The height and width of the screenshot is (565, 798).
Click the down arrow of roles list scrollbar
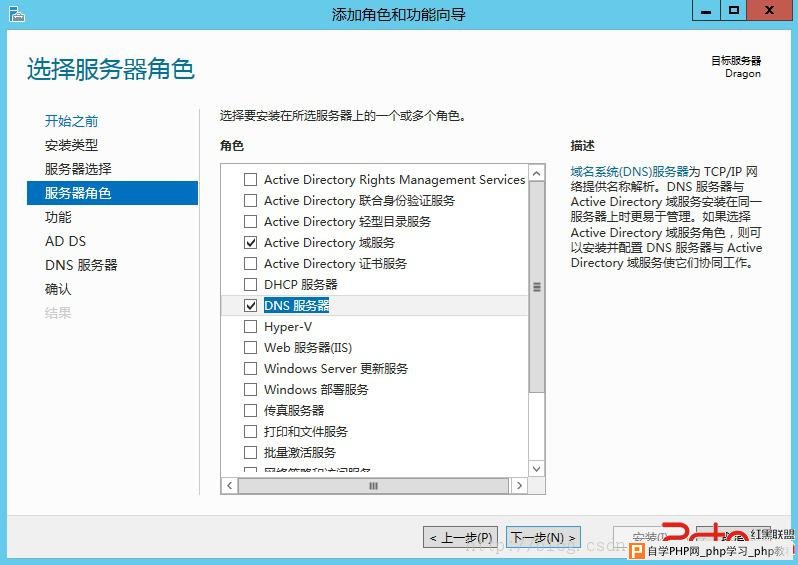click(x=536, y=469)
